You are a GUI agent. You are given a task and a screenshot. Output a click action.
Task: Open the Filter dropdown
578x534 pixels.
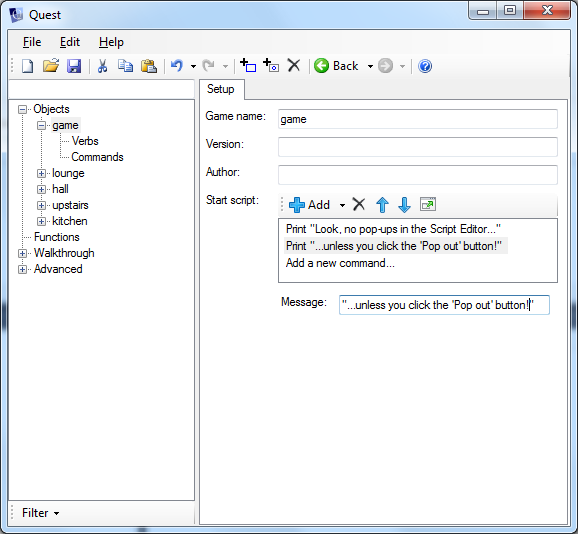click(40, 513)
